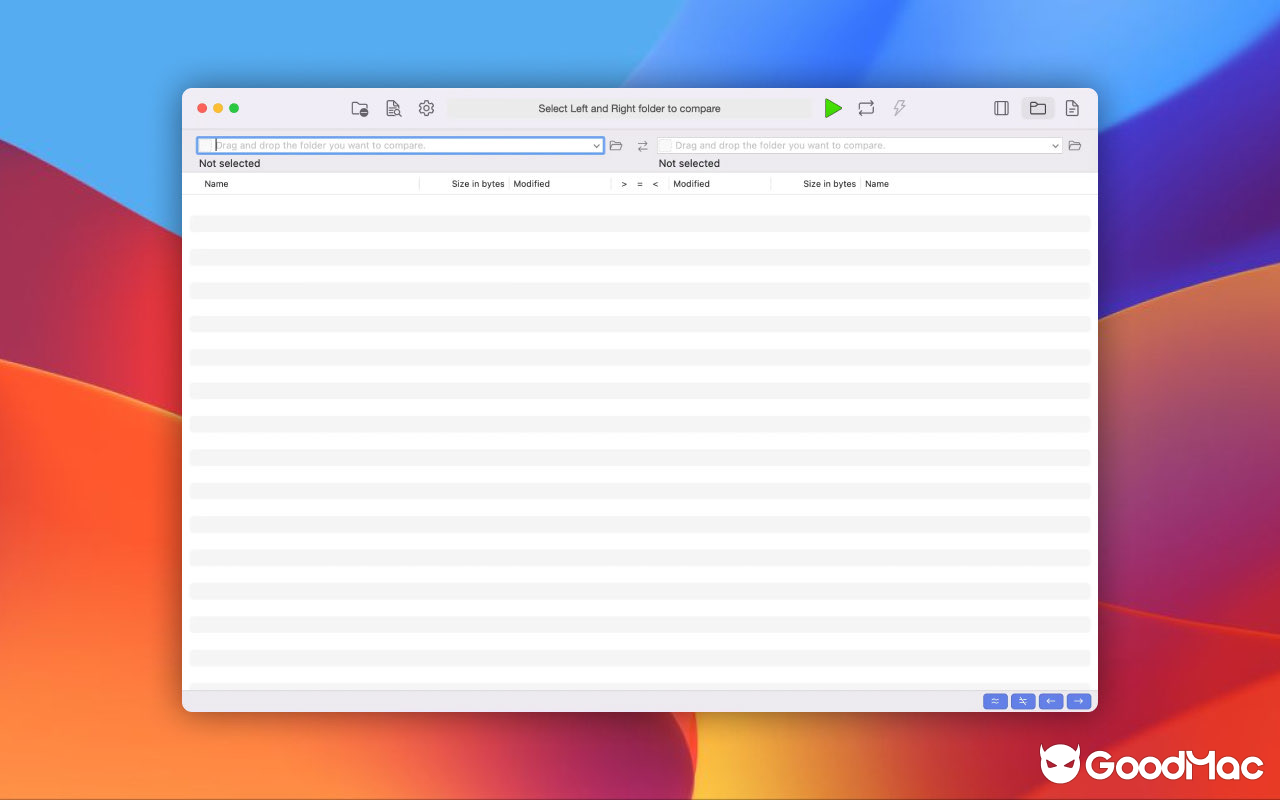Open the left folder path dropdown

pyautogui.click(x=597, y=145)
